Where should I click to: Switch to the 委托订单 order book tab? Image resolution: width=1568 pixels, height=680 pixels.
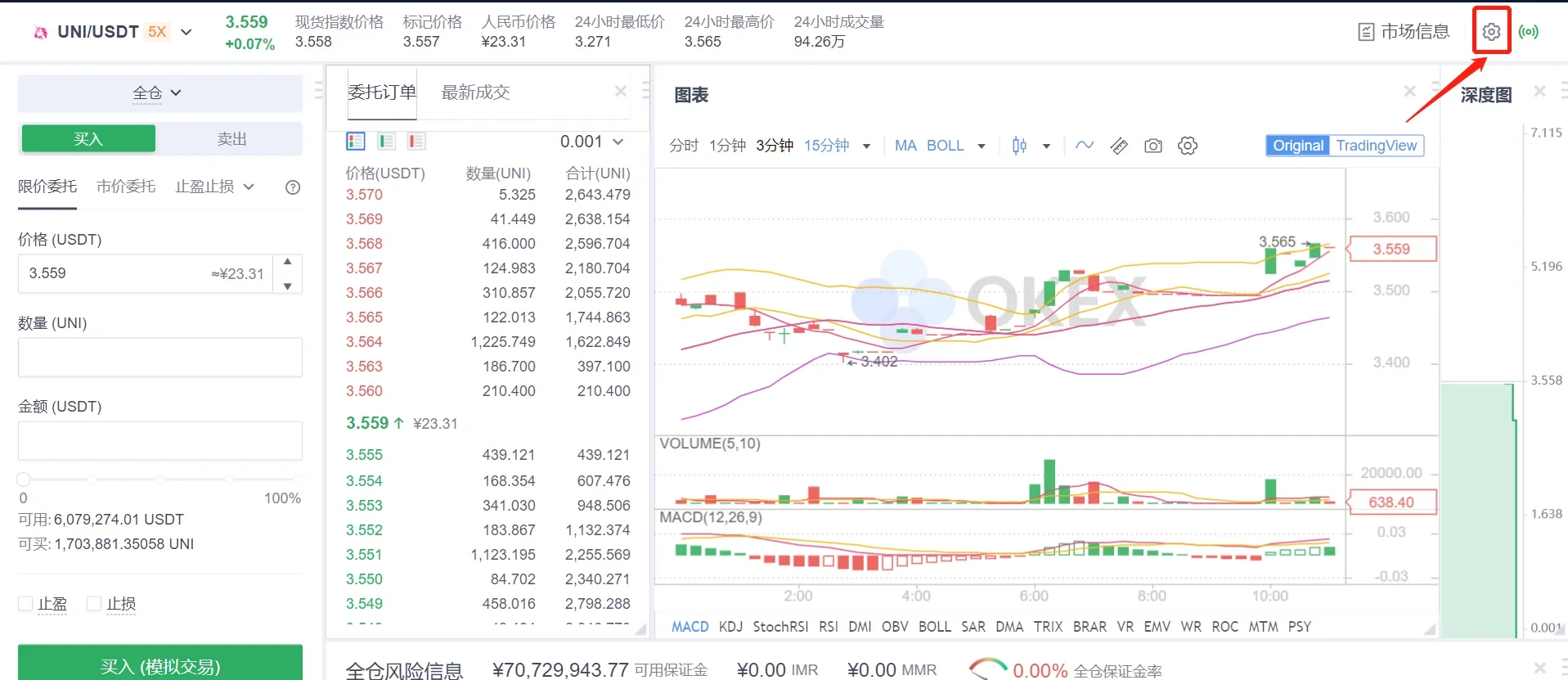pyautogui.click(x=382, y=92)
